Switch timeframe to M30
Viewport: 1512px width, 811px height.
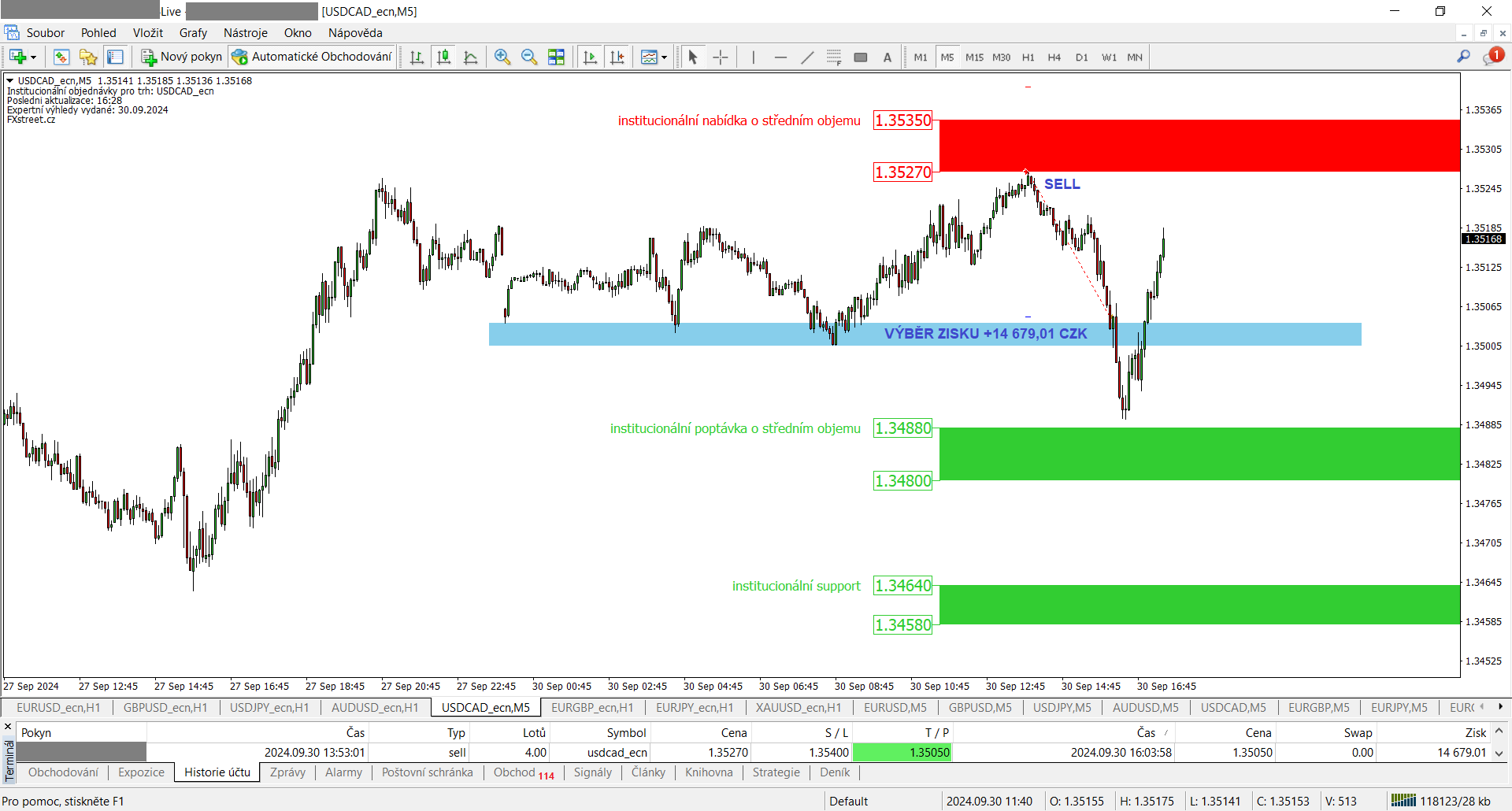point(1002,57)
